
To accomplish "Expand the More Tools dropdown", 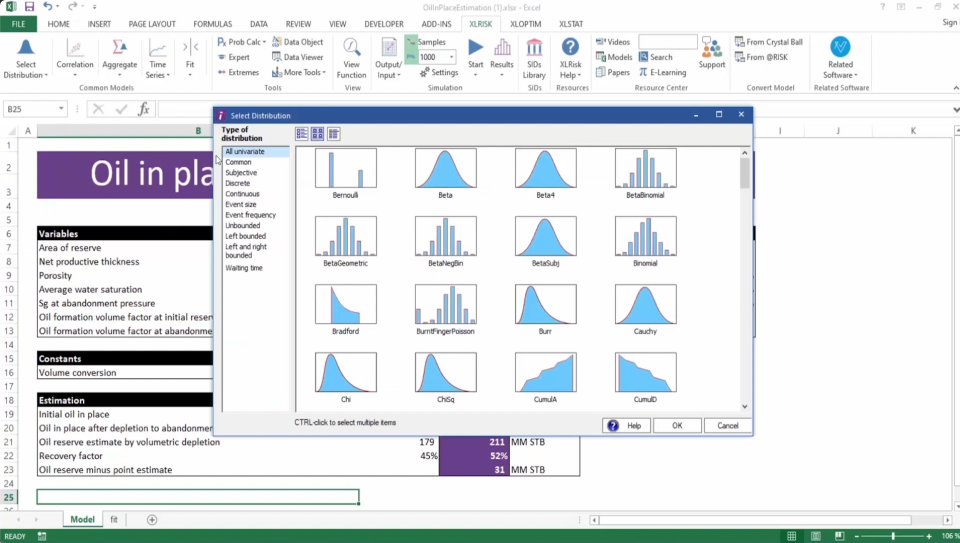I will 299,72.
